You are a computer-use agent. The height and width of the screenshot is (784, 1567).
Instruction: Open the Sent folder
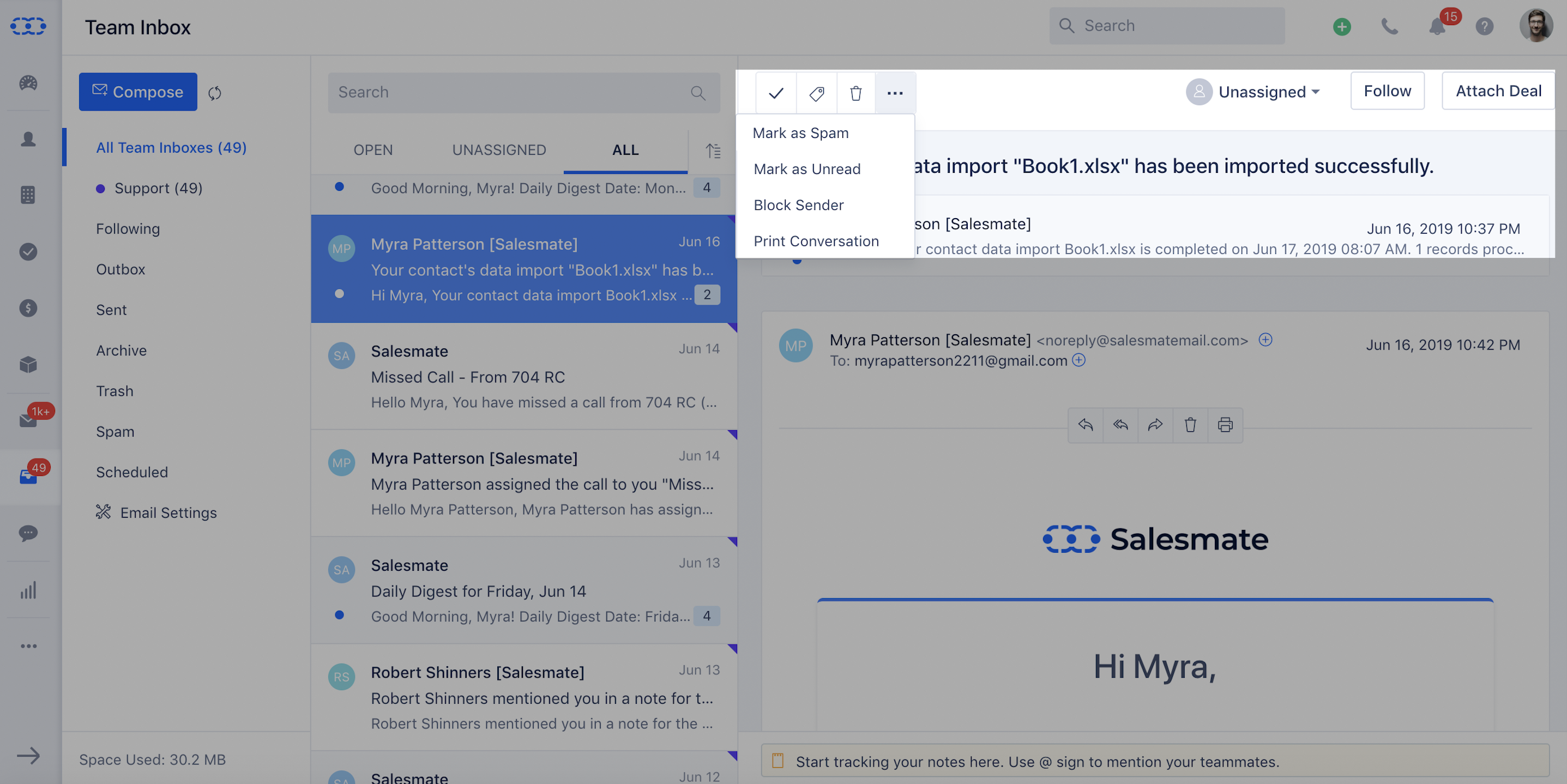[x=111, y=310]
